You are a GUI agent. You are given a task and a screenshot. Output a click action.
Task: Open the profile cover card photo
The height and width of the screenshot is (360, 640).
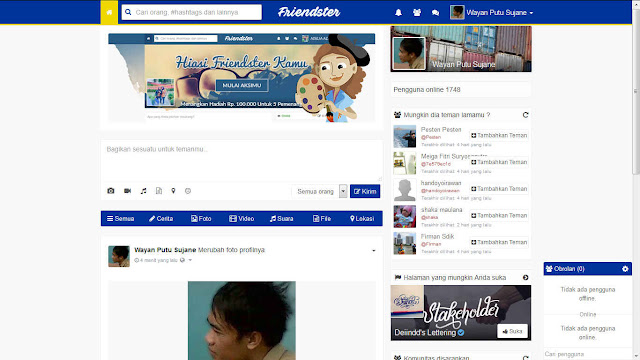[461, 49]
